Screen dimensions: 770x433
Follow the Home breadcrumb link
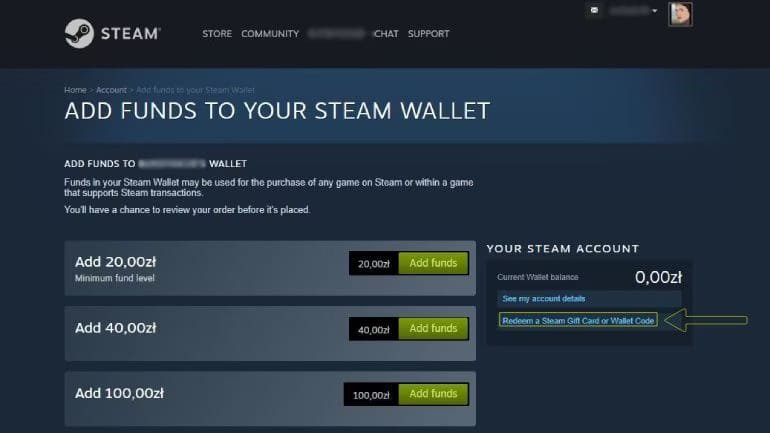[75, 90]
